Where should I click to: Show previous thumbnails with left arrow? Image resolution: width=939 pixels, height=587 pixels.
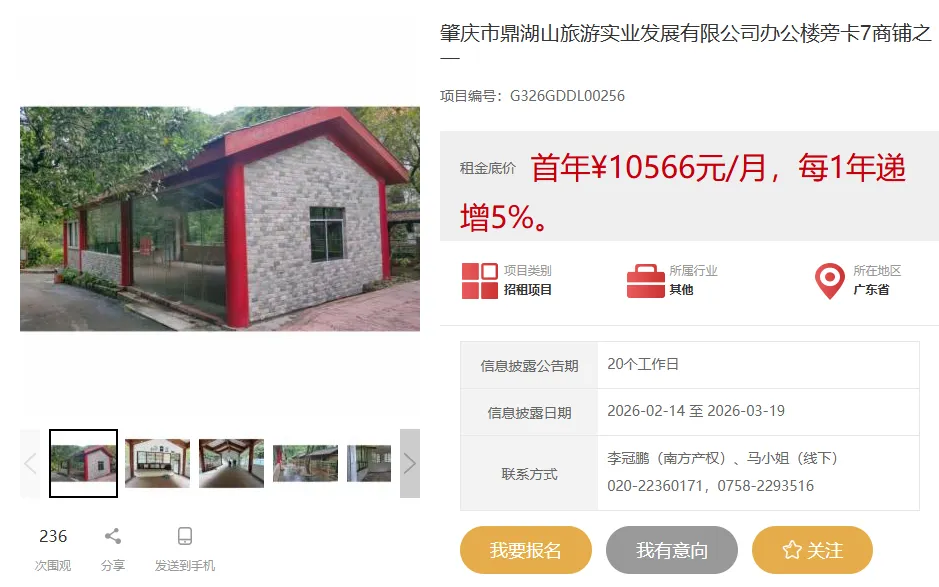[x=30, y=463]
